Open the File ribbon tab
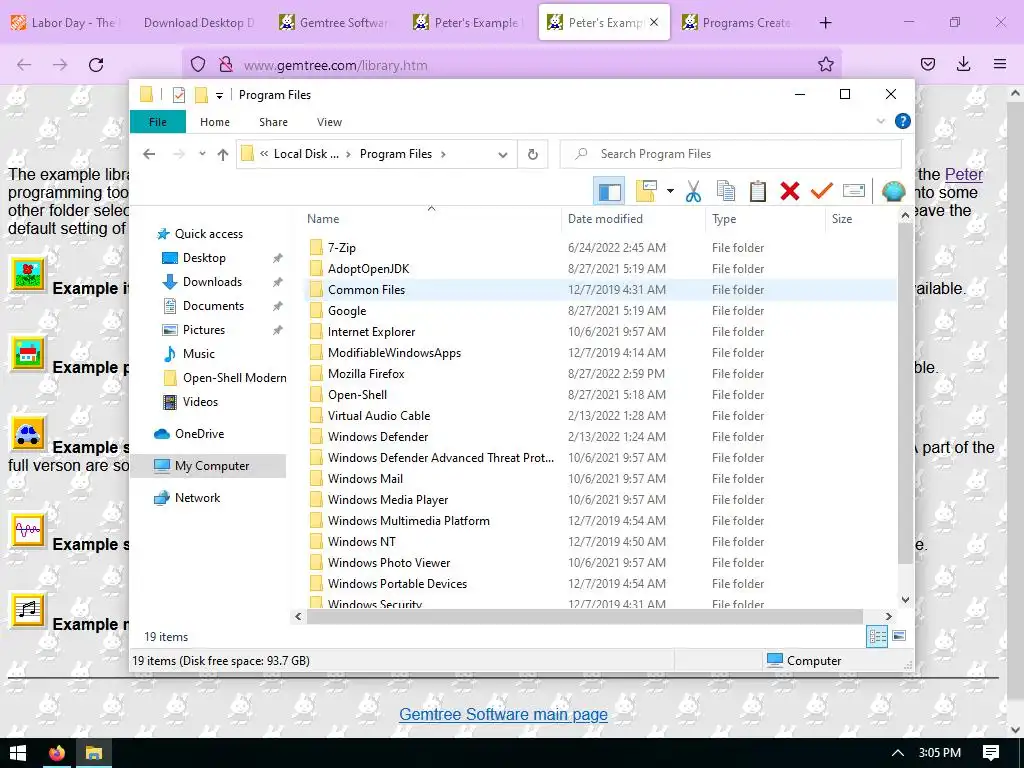The image size is (1024, 768). point(158,122)
